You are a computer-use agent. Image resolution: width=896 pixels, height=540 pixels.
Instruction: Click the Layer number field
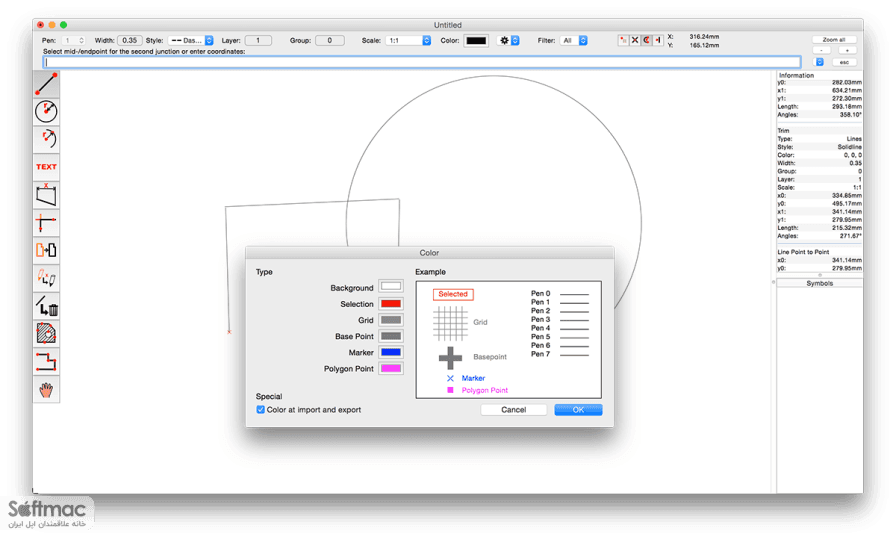coord(258,41)
